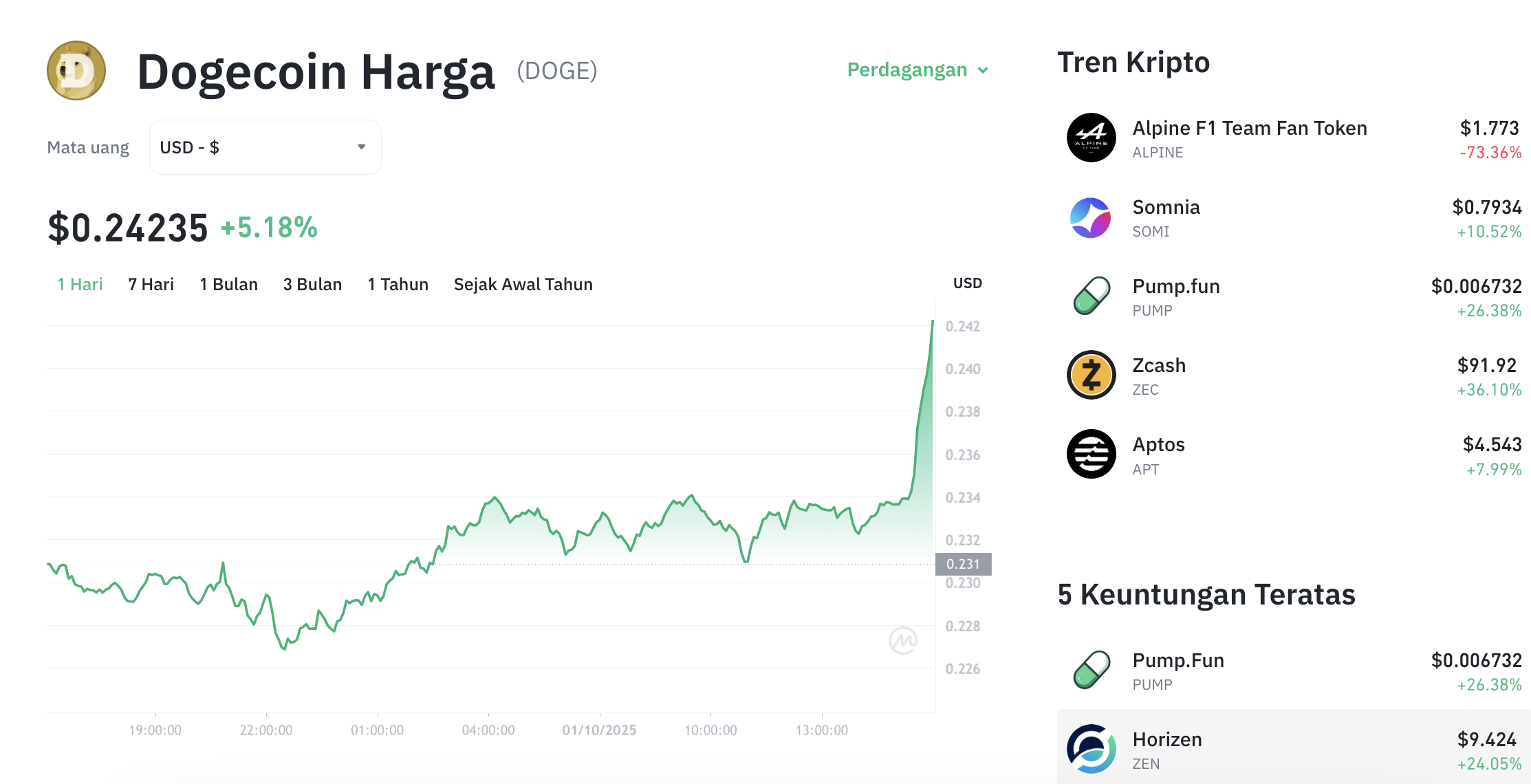Screen dimensions: 1531x784
Task: Click the CoinMarketCap watermark on the chart
Action: 902,641
